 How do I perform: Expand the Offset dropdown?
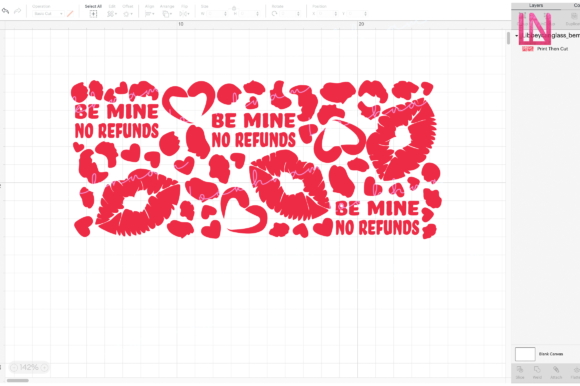point(128,14)
